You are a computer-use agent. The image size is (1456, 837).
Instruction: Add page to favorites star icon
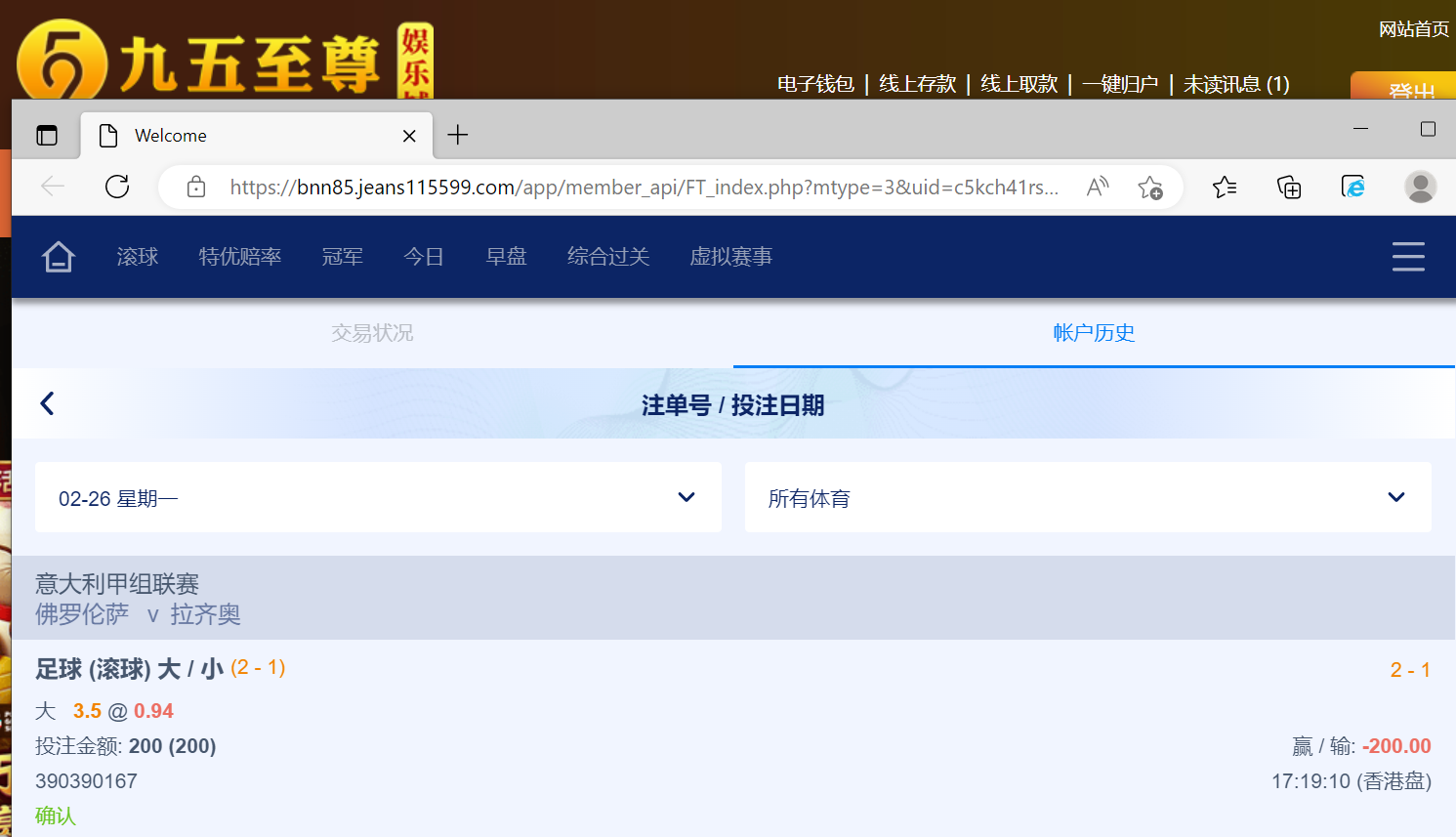pos(1150,187)
